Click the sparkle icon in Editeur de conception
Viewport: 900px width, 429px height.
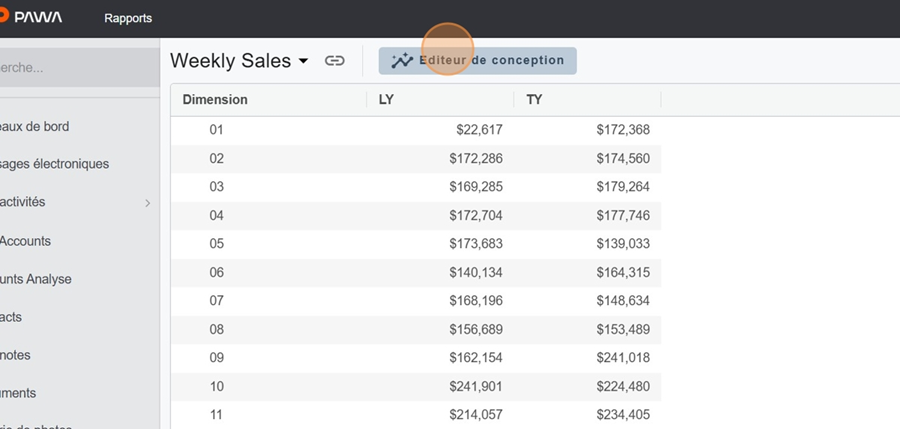point(402,61)
